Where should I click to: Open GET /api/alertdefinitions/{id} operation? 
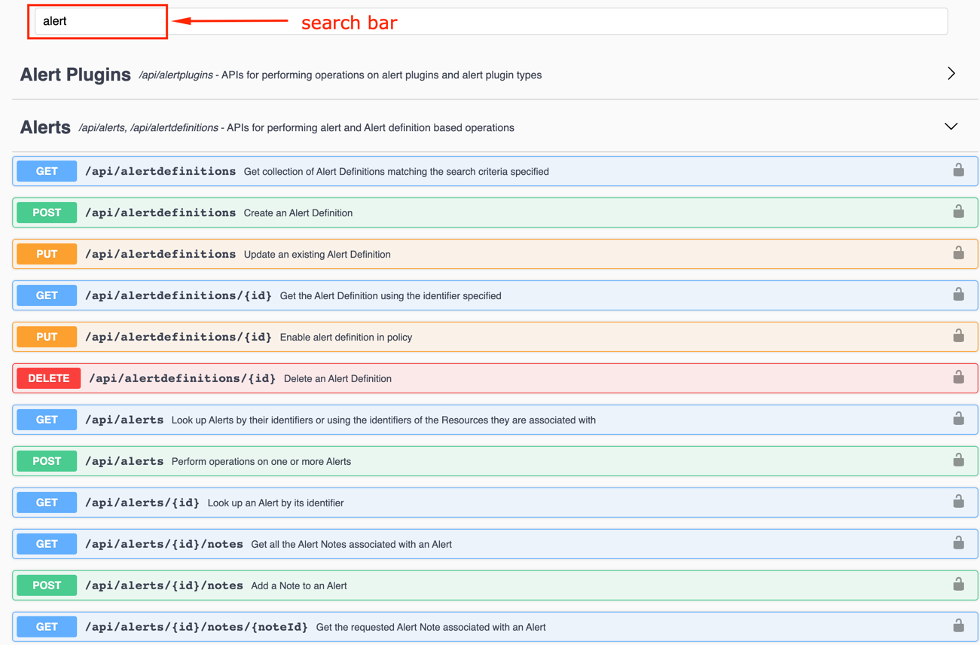pyautogui.click(x=495, y=296)
